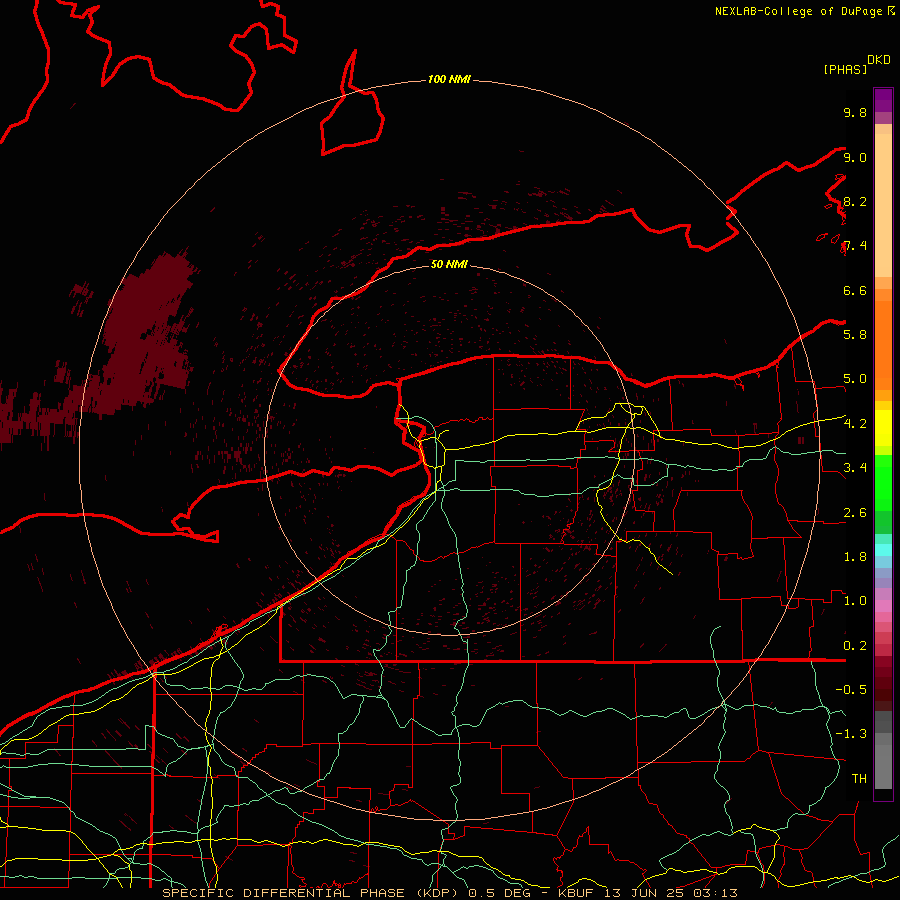900x900 pixels.
Task: Click the [PHAS] legend label
Action: click(845, 70)
